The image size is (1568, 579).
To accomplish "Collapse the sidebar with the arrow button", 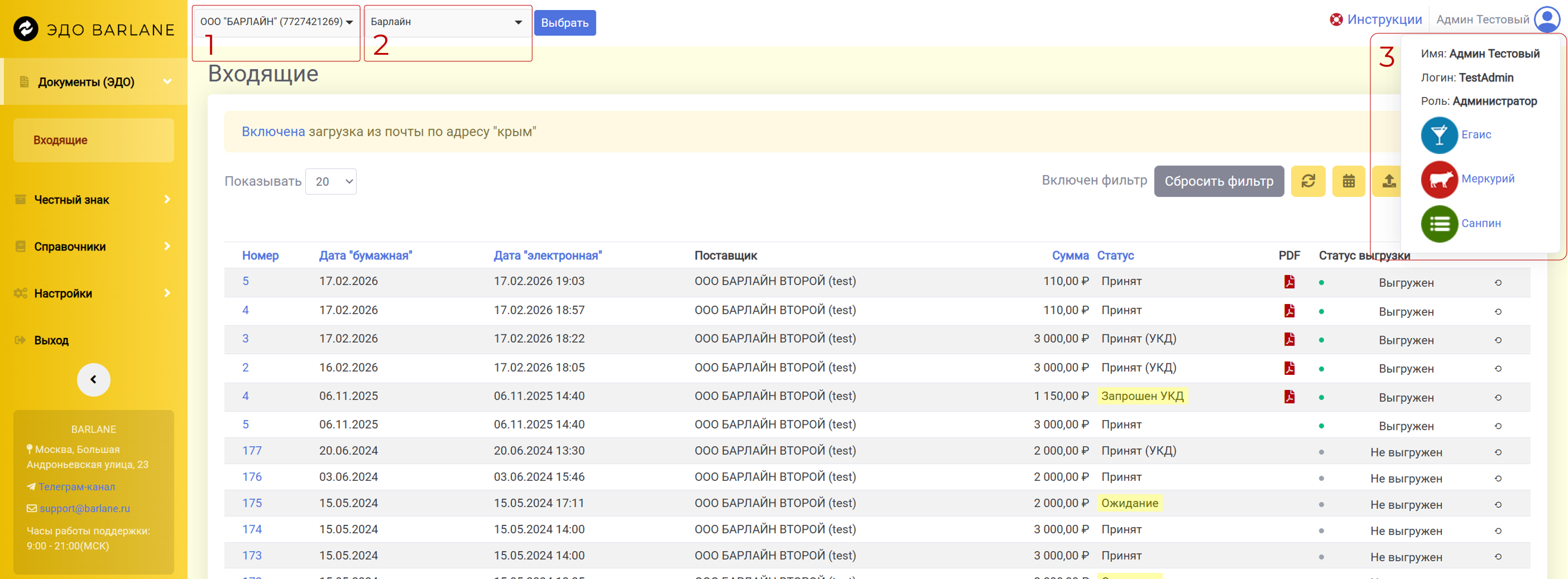I will [x=93, y=380].
